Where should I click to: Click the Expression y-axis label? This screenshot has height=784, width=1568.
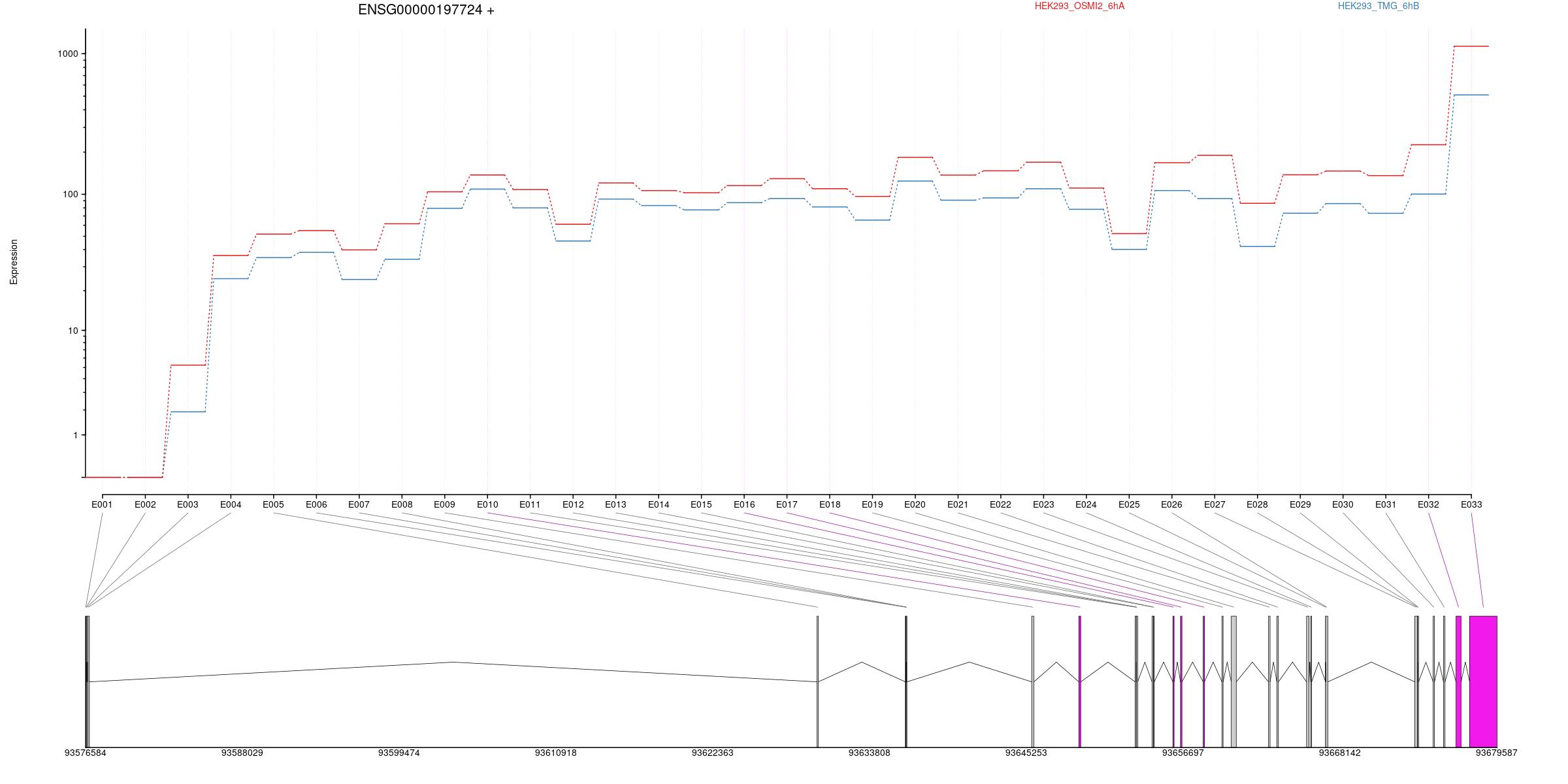pyautogui.click(x=14, y=262)
